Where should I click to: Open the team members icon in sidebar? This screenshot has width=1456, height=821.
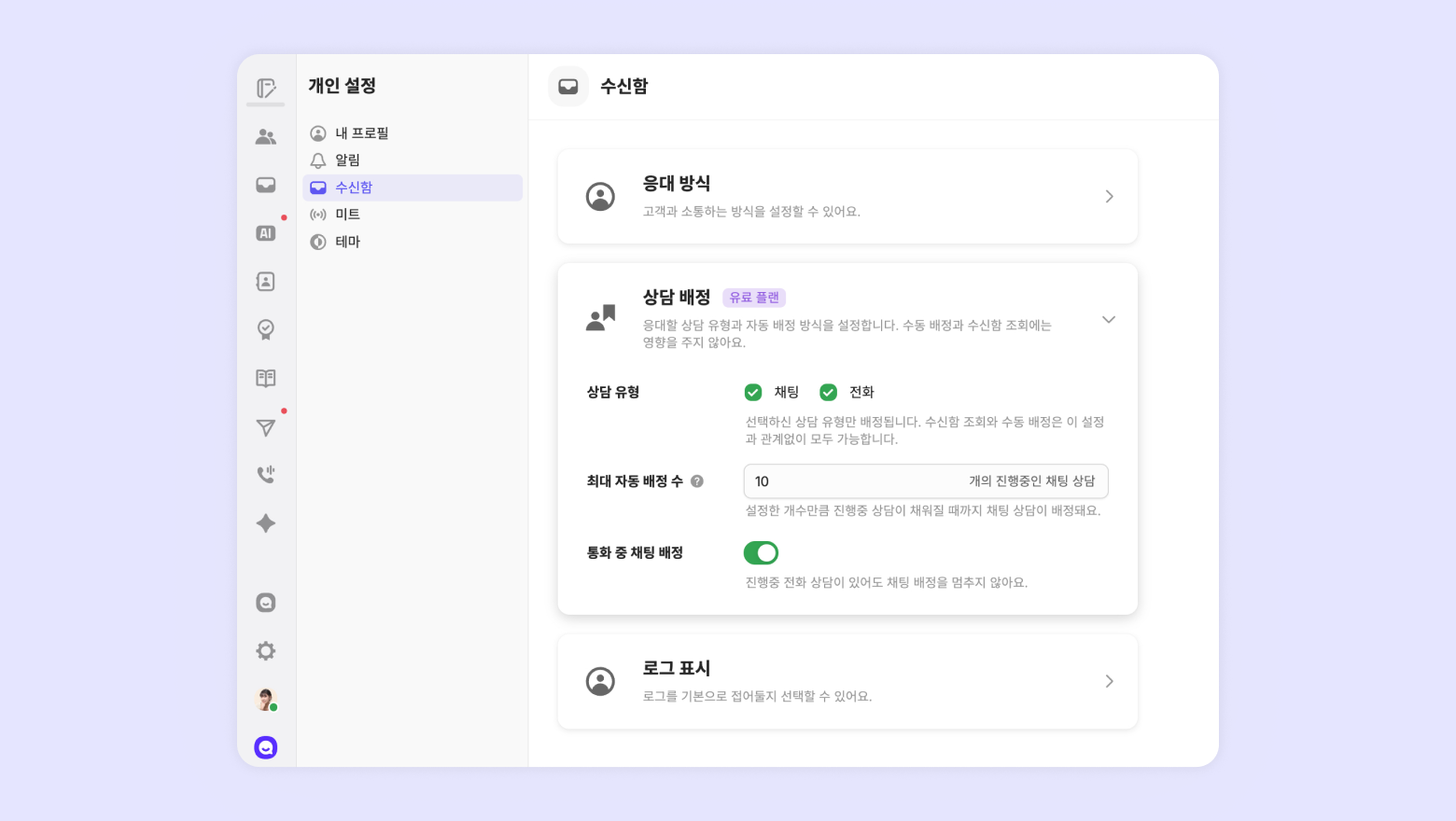(266, 137)
